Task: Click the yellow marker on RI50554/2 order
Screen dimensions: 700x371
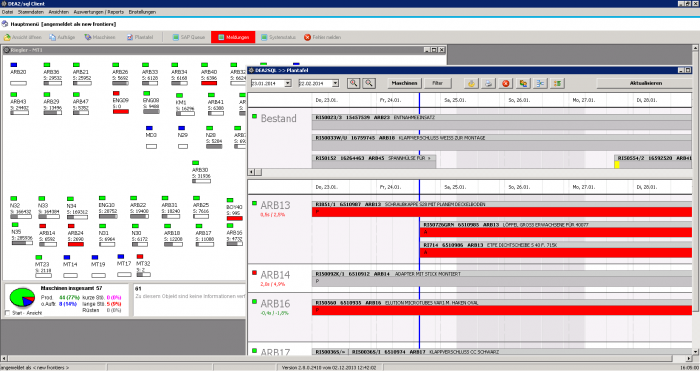Action: pos(617,165)
